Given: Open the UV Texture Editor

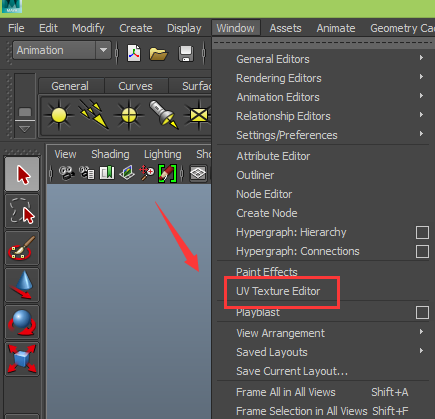Looking at the screenshot, I should [x=278, y=291].
